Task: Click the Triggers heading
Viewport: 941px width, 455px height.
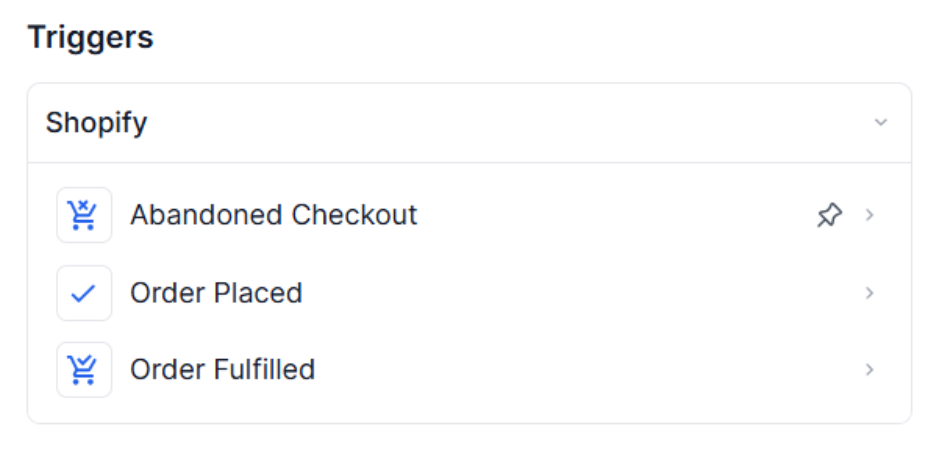Action: tap(90, 38)
